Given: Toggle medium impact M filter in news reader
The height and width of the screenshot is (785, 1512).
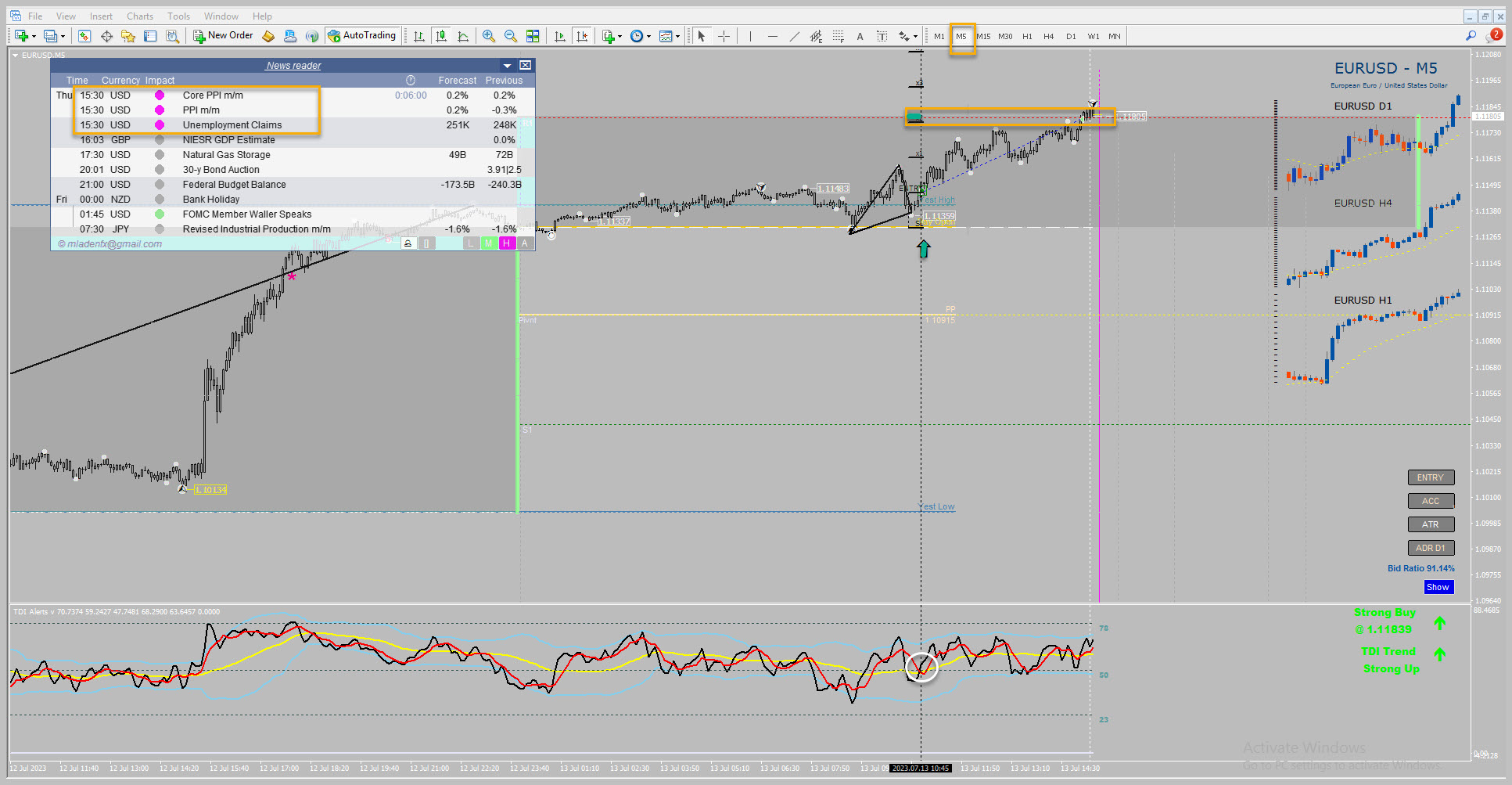Looking at the screenshot, I should pos(488,243).
